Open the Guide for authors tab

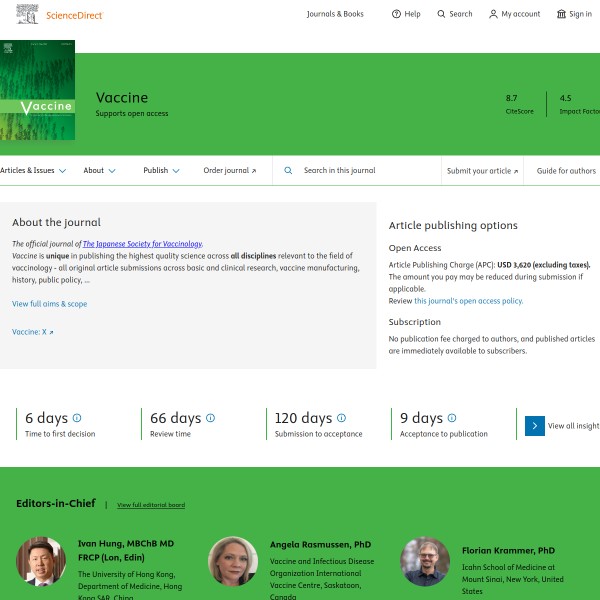click(x=566, y=171)
